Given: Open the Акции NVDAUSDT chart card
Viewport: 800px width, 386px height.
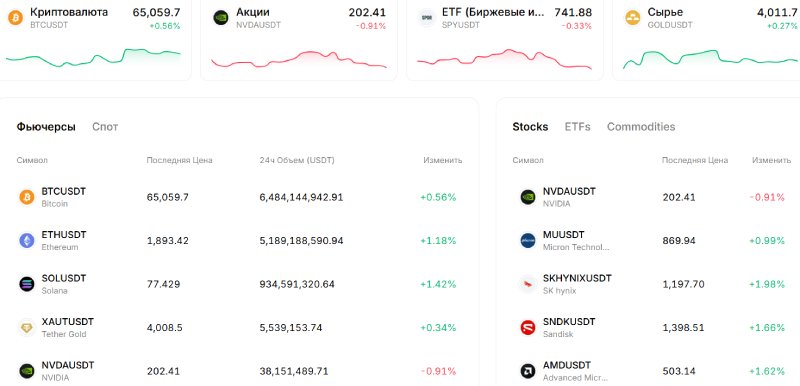Looking at the screenshot, I should click(299, 38).
